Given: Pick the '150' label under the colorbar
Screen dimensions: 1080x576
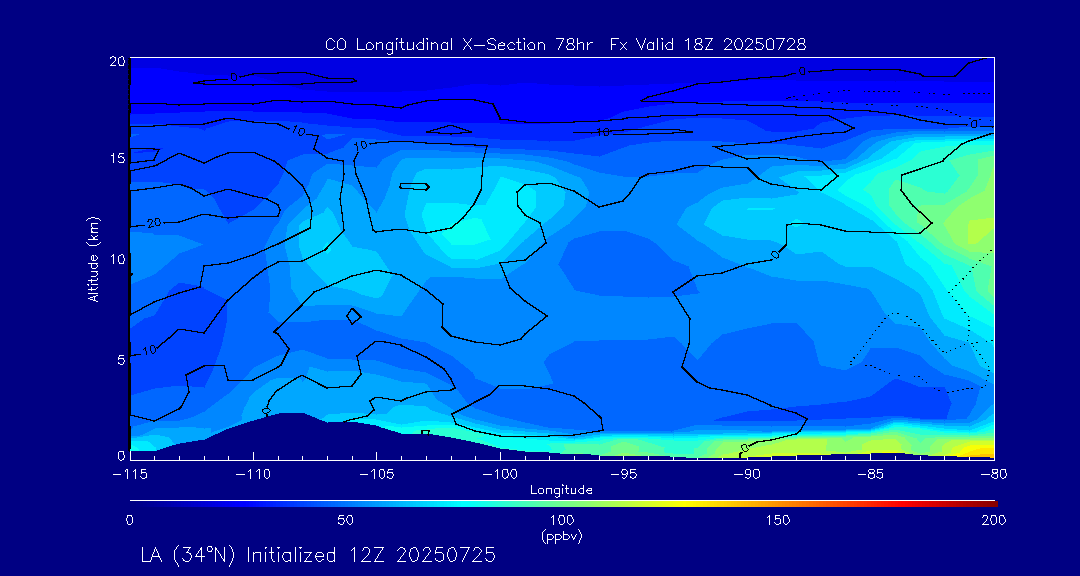Looking at the screenshot, I should pyautogui.click(x=778, y=520).
